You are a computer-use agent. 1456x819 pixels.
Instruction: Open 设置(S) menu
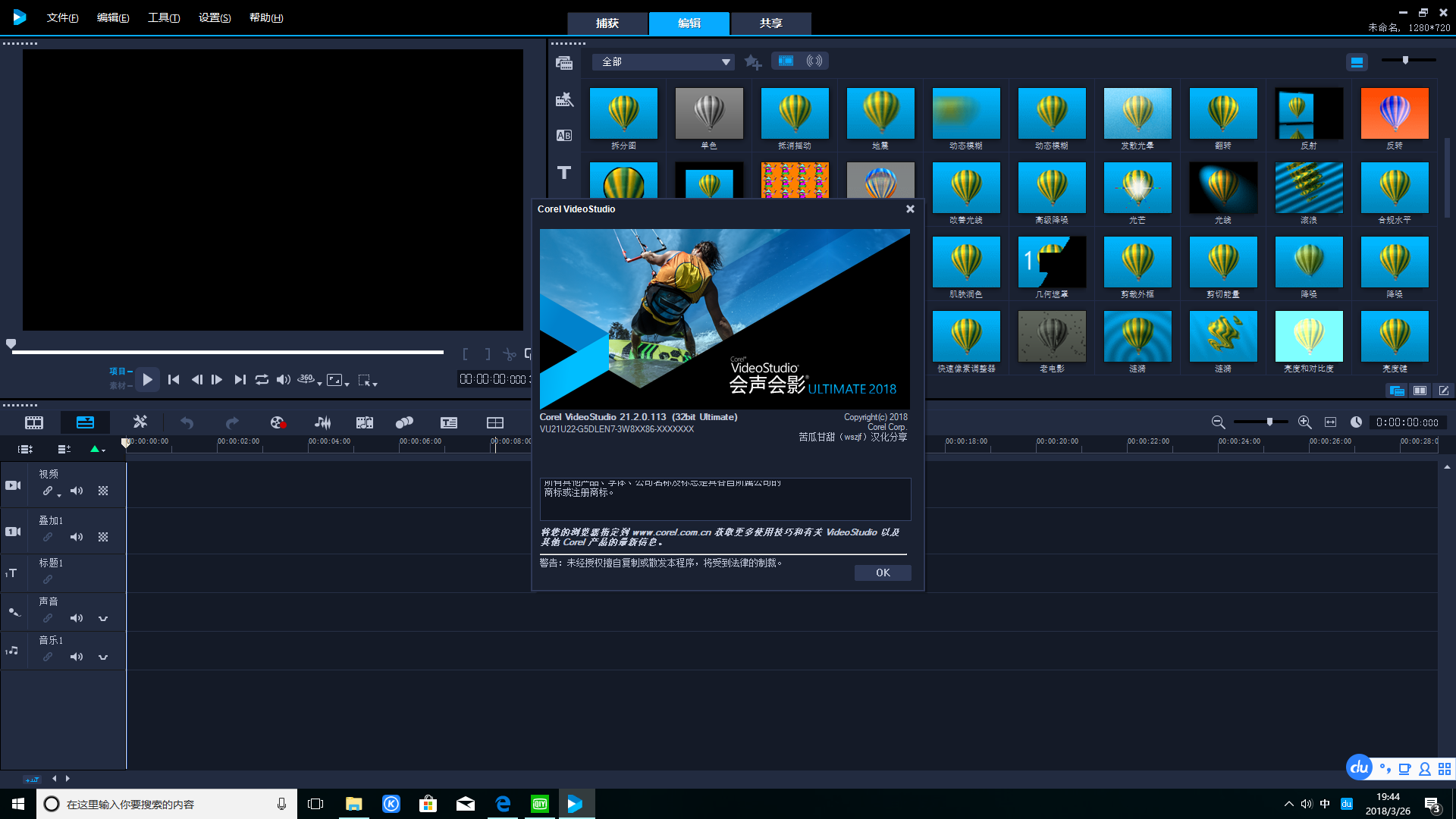[215, 17]
